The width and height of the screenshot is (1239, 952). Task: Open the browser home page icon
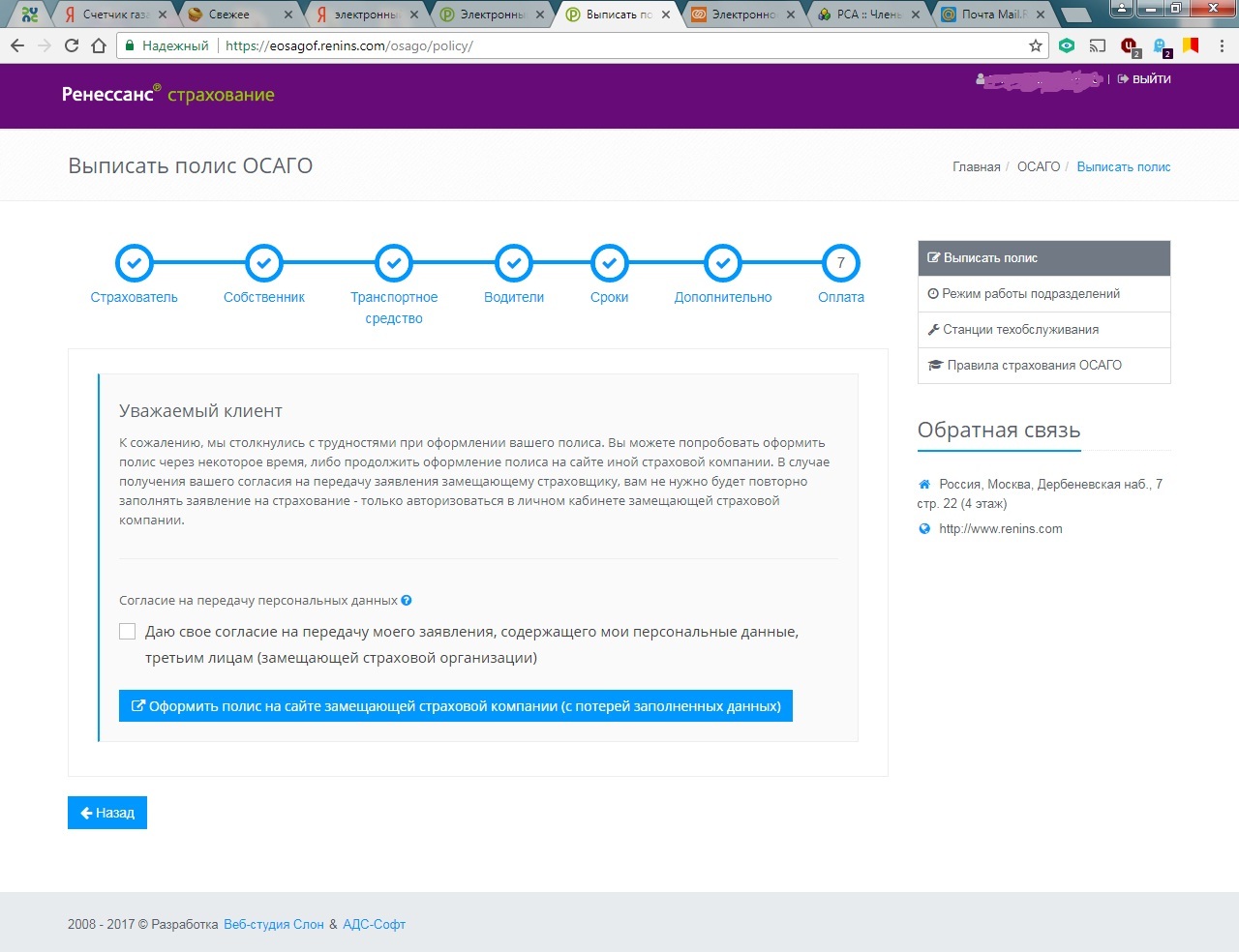(99, 45)
